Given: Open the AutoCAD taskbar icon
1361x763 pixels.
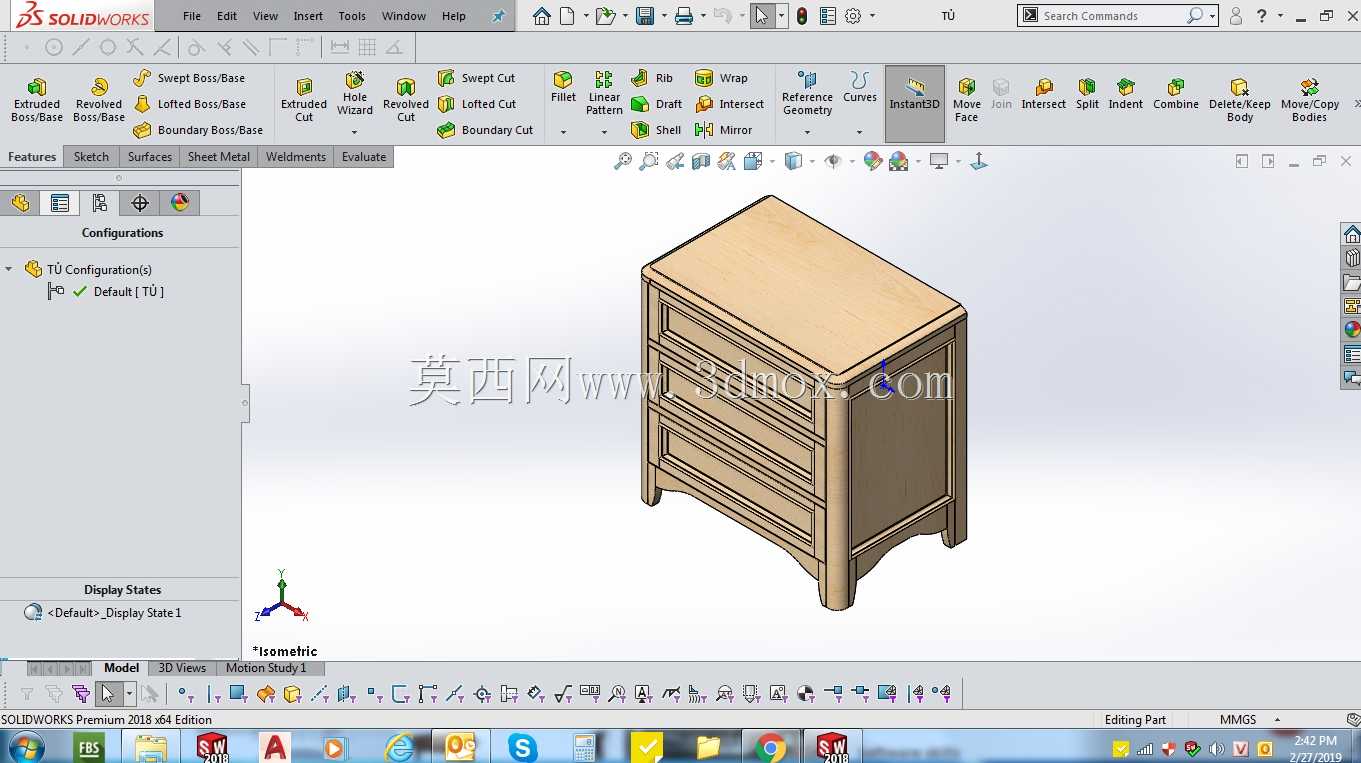Looking at the screenshot, I should pos(274,746).
